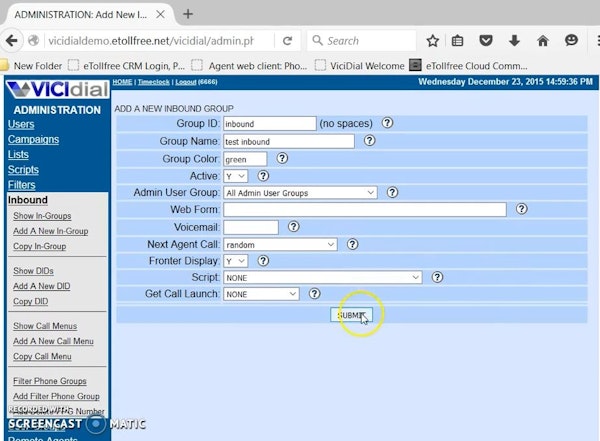Open help icon for Voicemail

tap(293, 227)
